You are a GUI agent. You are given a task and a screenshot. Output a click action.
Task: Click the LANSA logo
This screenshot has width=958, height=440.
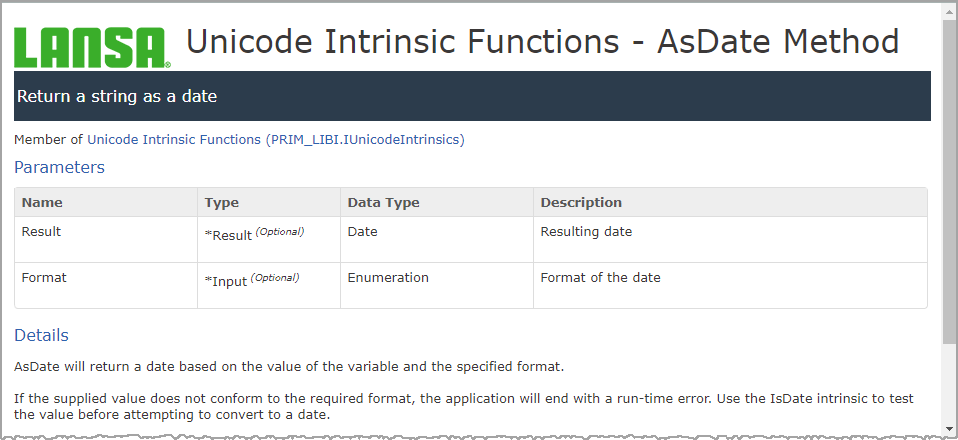coord(92,46)
